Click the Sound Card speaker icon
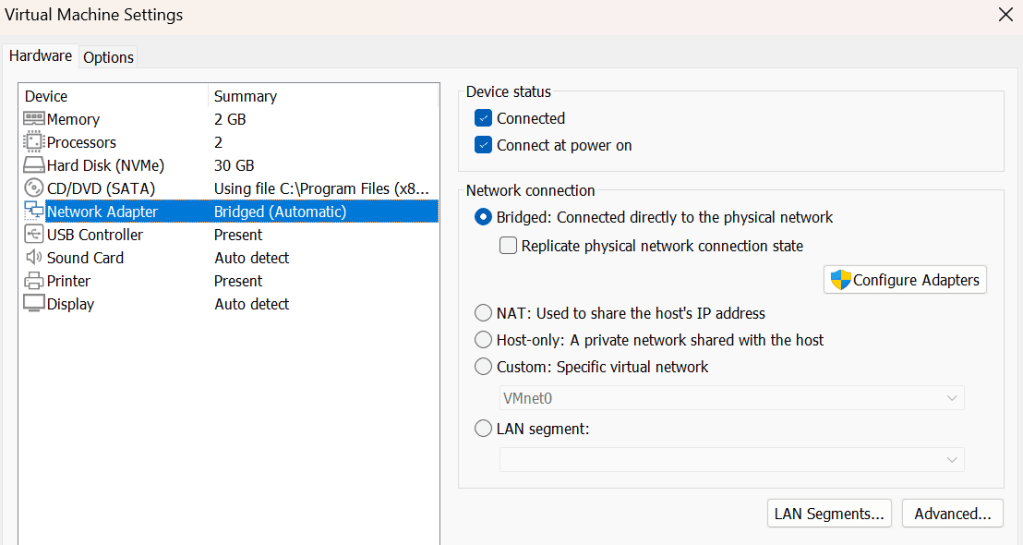Image resolution: width=1023 pixels, height=545 pixels. click(33, 258)
